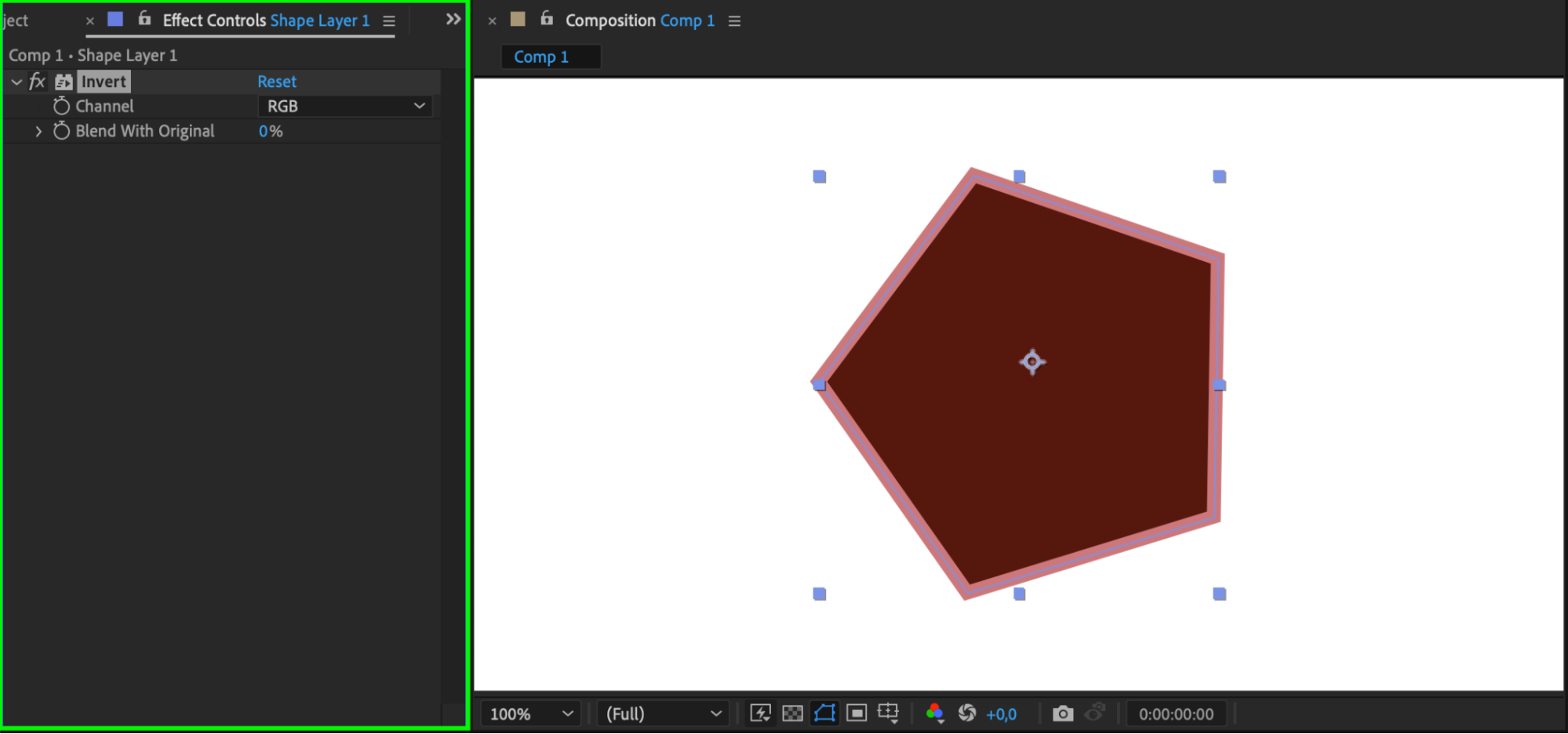Screen dimensions: 1568x734
Task: Open the Invert effect preset icon
Action: [x=64, y=82]
